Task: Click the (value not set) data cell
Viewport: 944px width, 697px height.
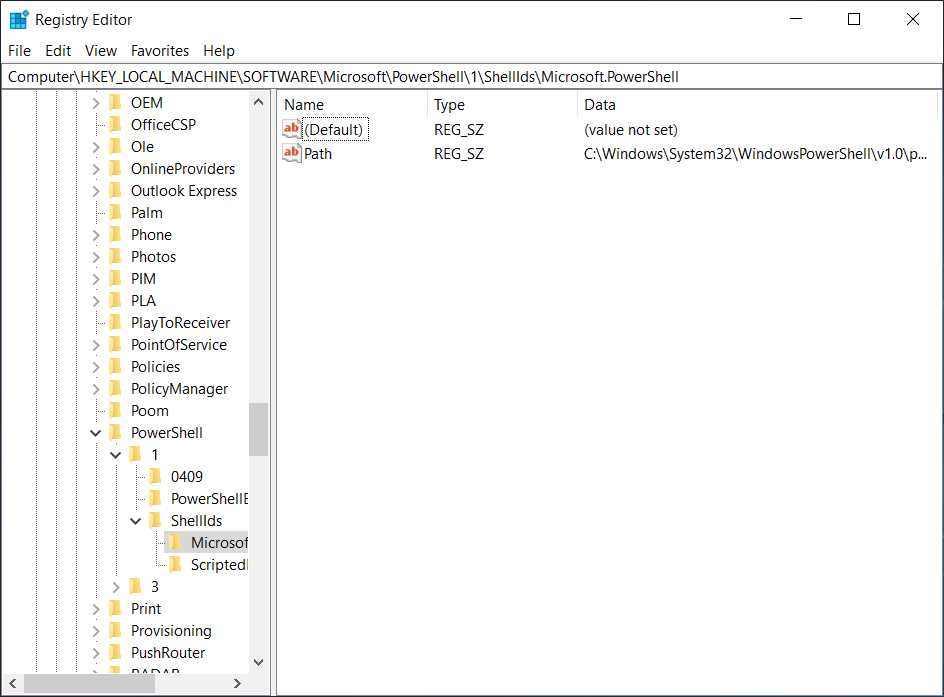Action: pyautogui.click(x=630, y=129)
